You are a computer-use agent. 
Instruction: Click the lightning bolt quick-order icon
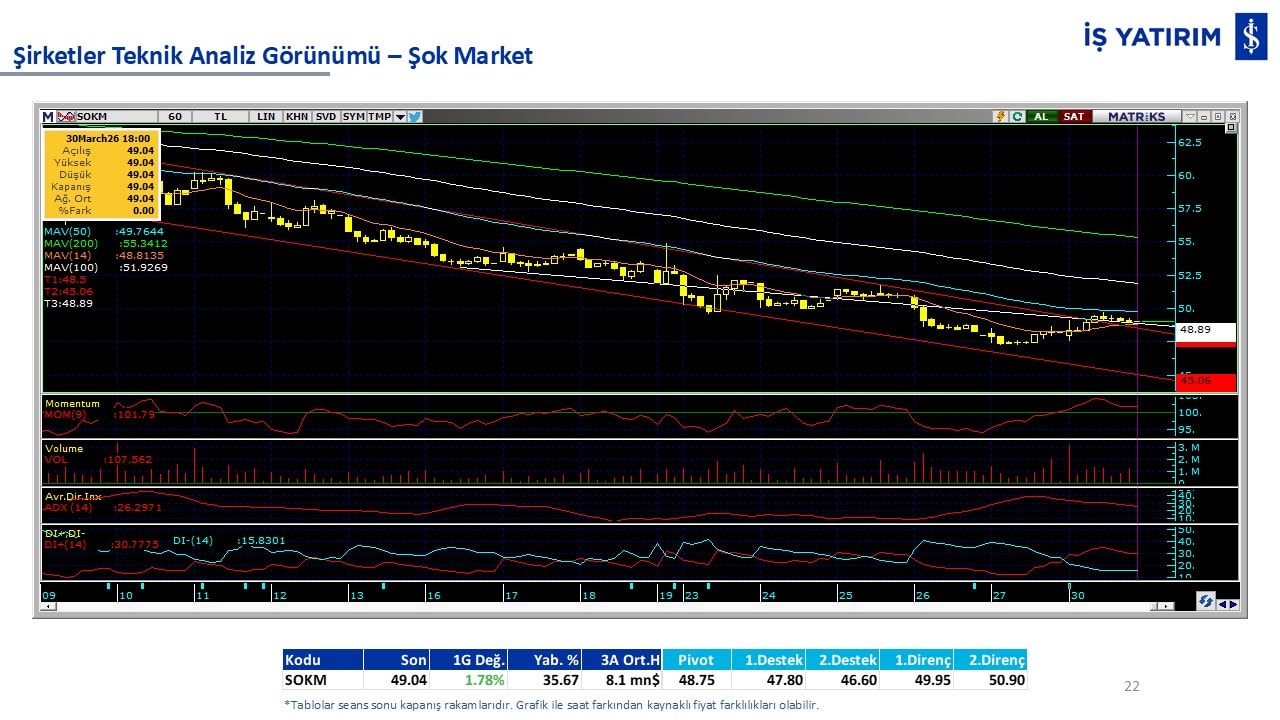(x=999, y=117)
